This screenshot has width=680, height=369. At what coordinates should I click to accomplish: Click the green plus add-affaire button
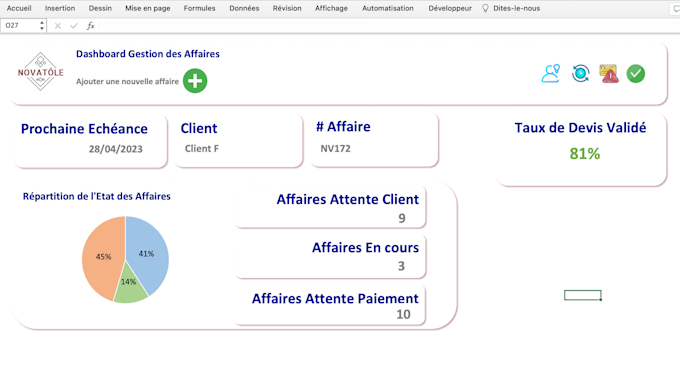(195, 81)
